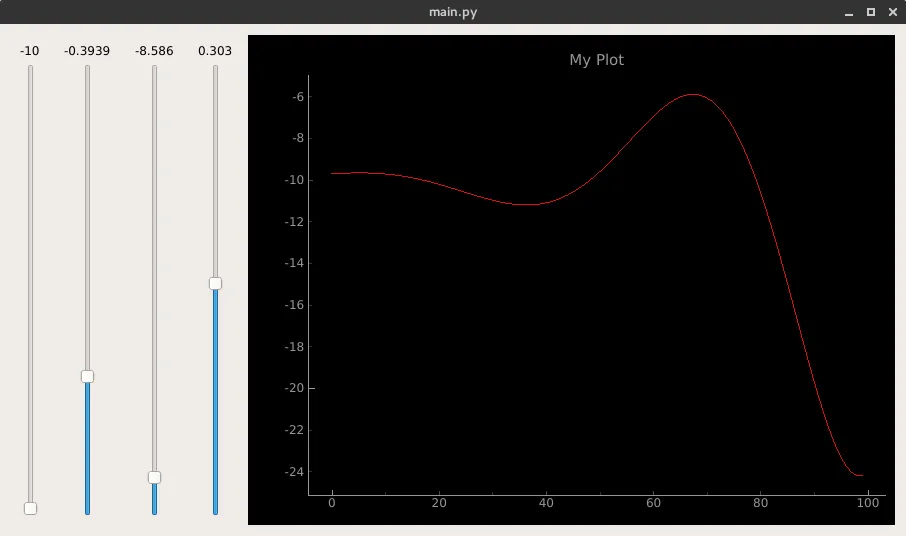Maximize the main.py window

[x=871, y=12]
